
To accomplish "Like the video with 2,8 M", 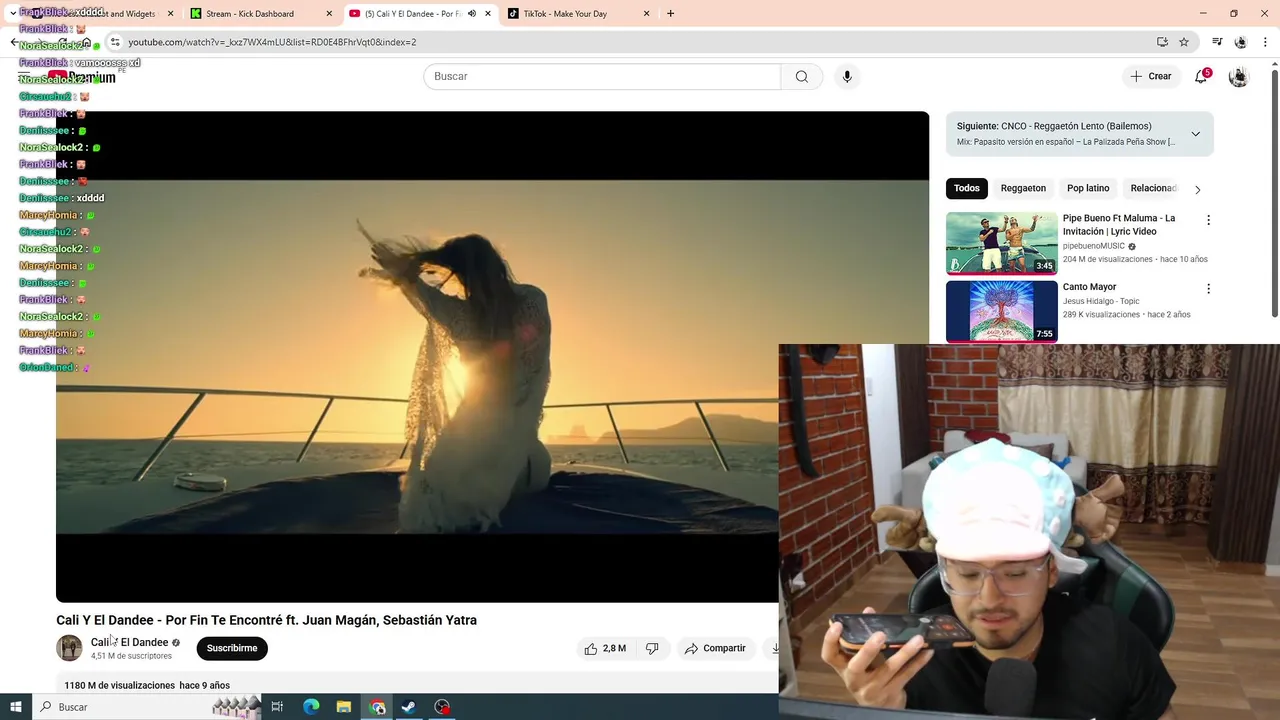I will click(x=605, y=648).
